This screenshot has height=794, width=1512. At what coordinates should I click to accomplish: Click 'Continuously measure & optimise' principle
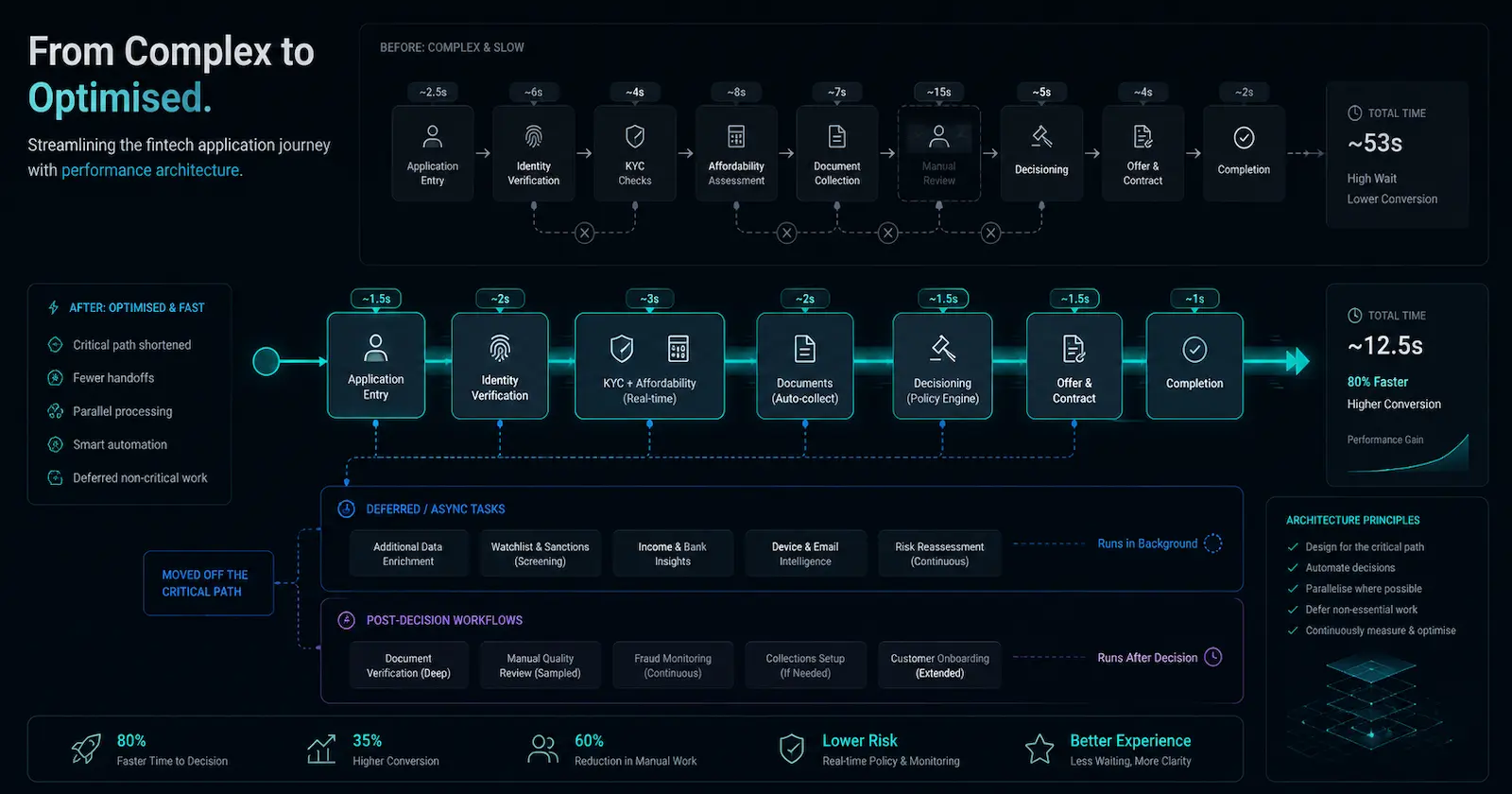(x=1381, y=630)
